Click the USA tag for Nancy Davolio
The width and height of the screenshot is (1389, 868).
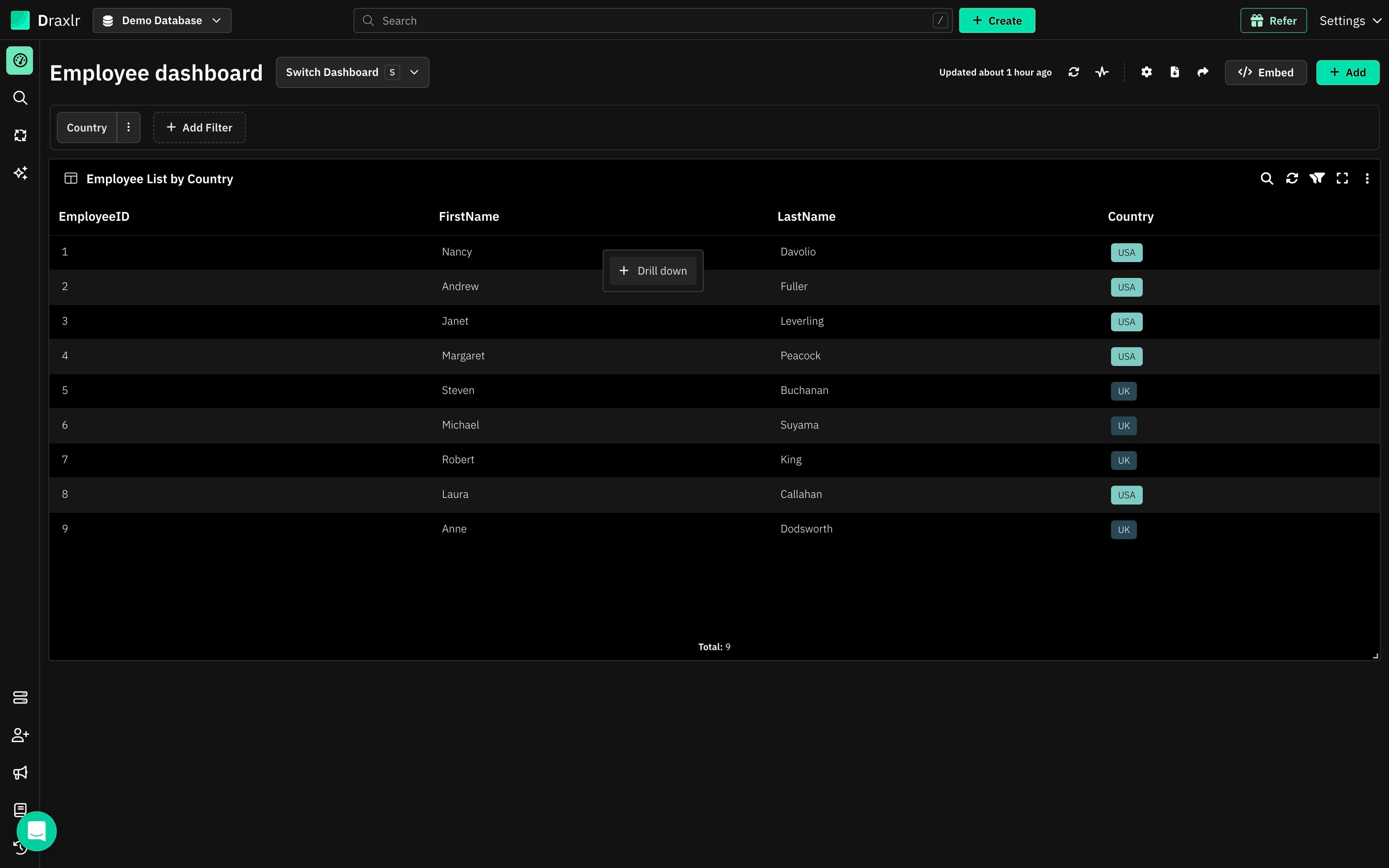pyautogui.click(x=1126, y=252)
